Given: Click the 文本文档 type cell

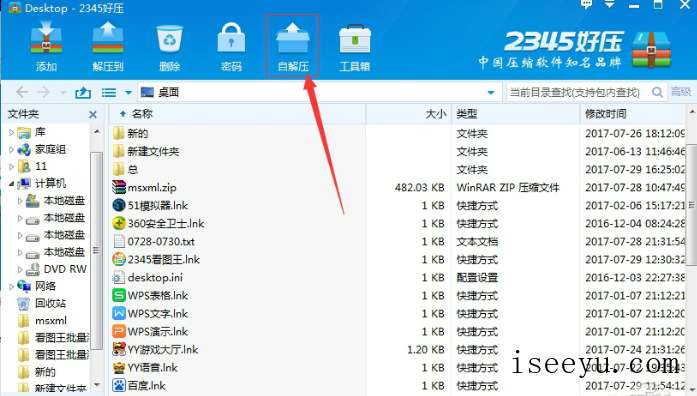Looking at the screenshot, I should click(x=477, y=242).
